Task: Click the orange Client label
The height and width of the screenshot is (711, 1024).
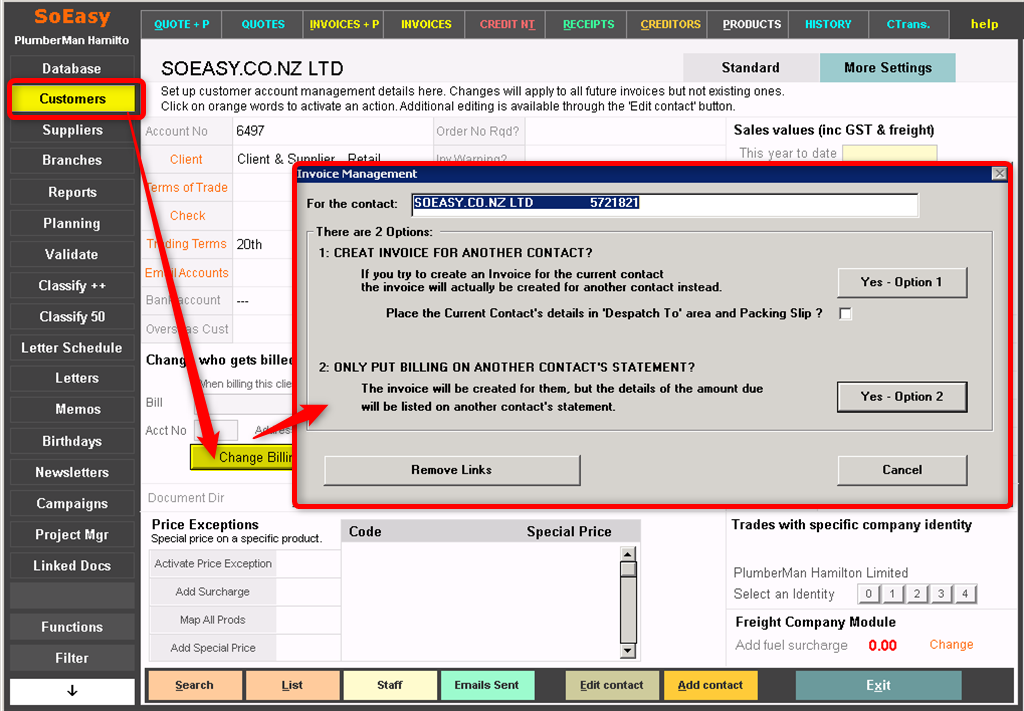Action: (x=186, y=159)
